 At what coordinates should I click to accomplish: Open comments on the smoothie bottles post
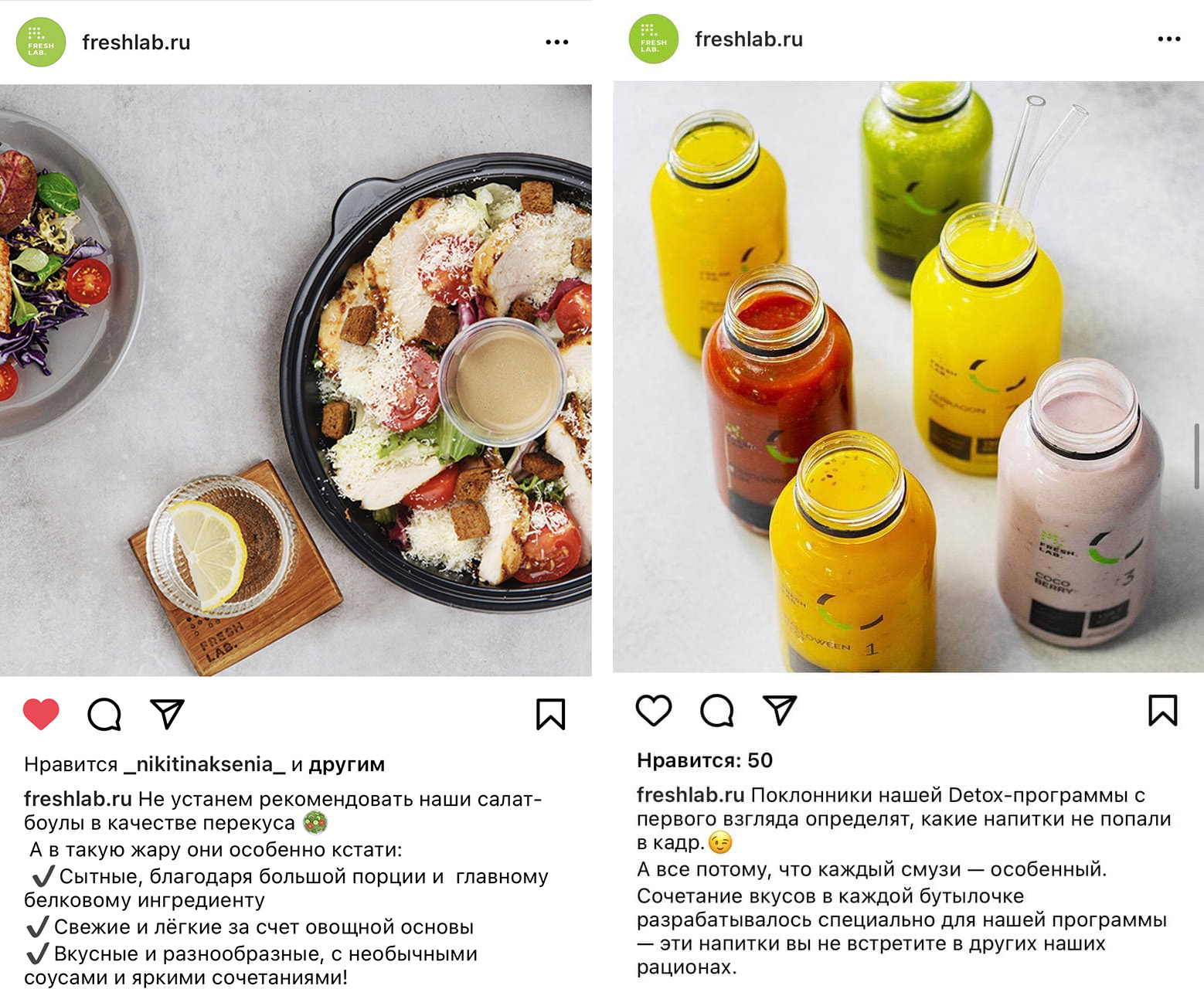click(x=717, y=710)
